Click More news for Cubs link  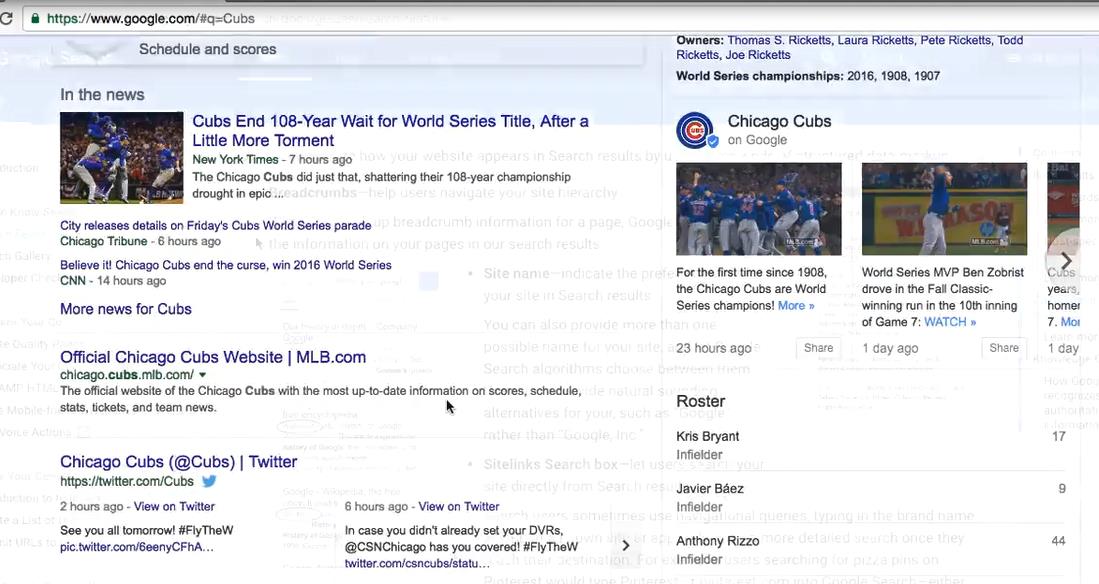125,309
